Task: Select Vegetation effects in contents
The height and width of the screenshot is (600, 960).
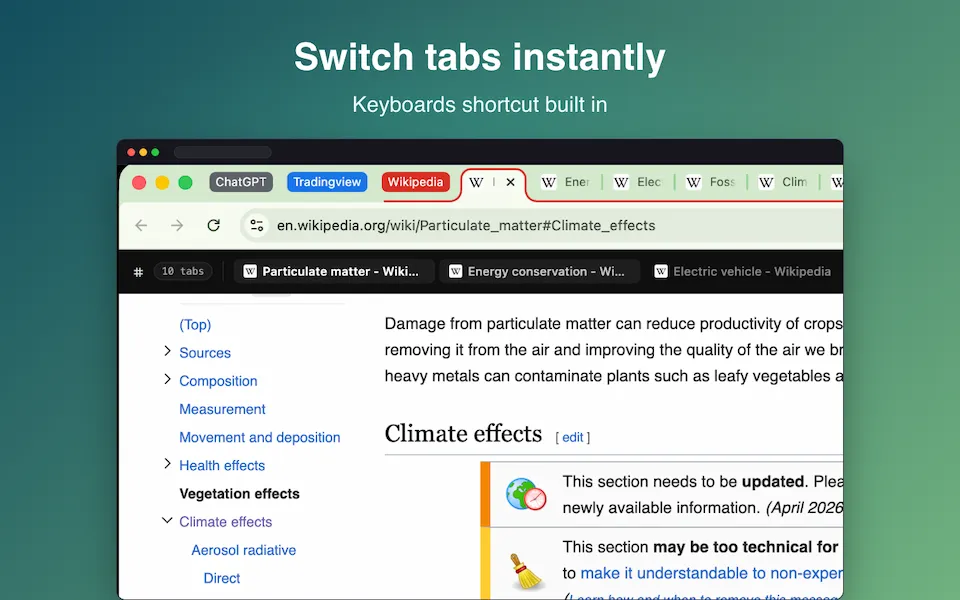Action: [239, 493]
